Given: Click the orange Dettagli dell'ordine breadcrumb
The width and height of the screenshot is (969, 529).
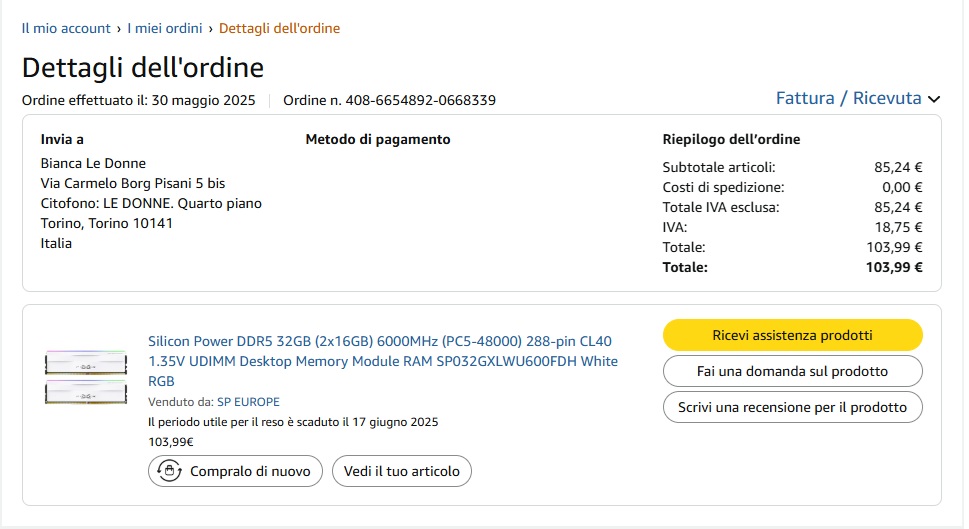Looking at the screenshot, I should 279,28.
